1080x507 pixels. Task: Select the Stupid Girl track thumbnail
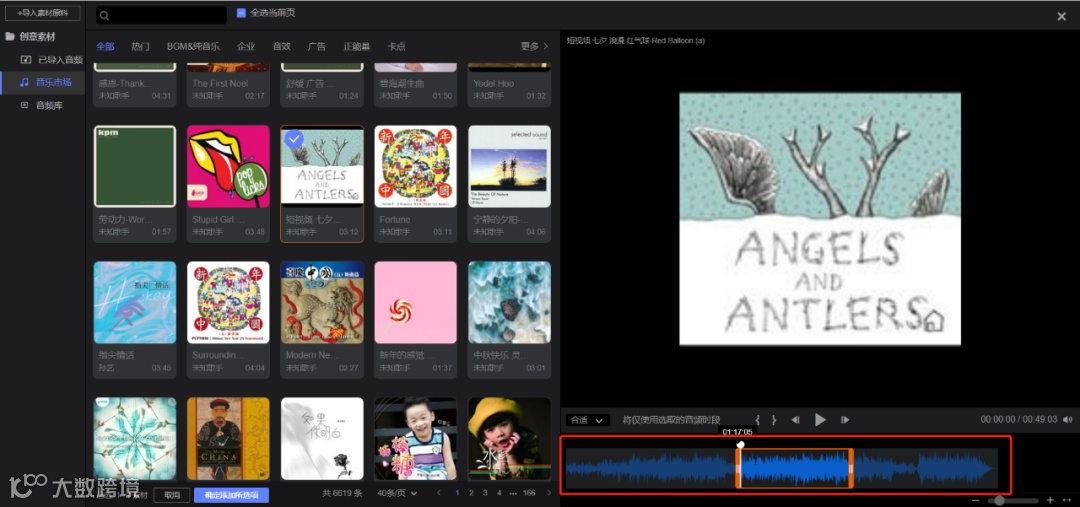[229, 167]
